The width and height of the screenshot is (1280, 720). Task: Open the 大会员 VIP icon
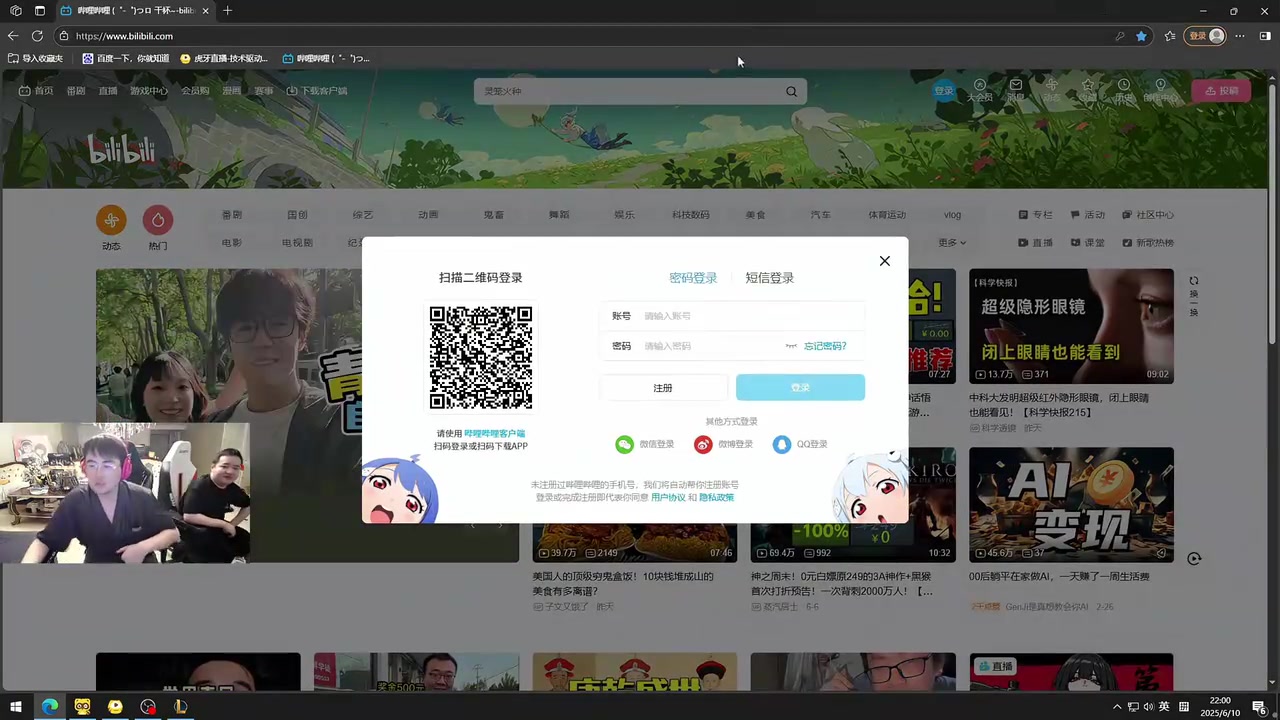pos(980,88)
